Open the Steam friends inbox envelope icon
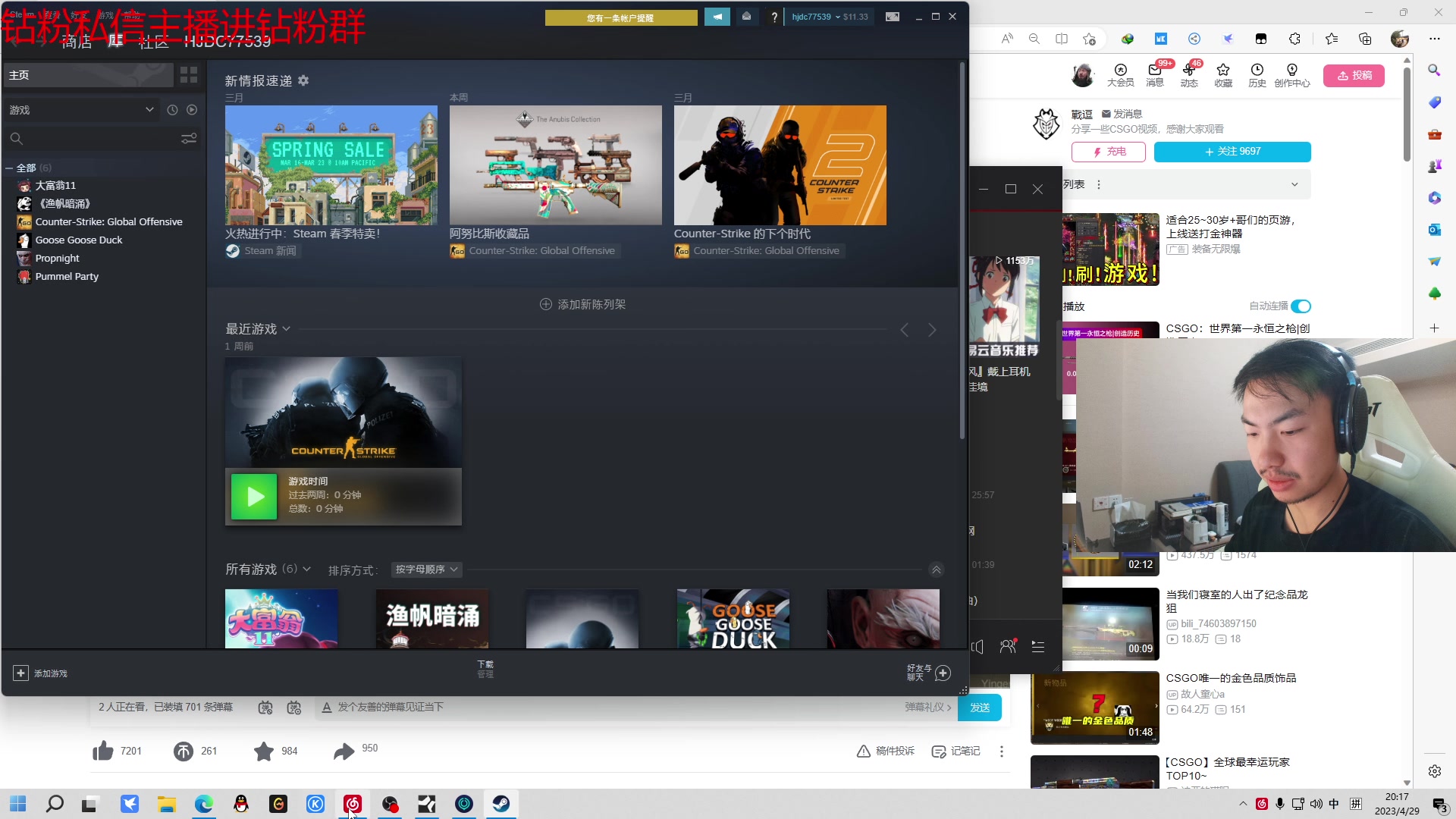Screen dimensions: 1456x819 tap(746, 17)
